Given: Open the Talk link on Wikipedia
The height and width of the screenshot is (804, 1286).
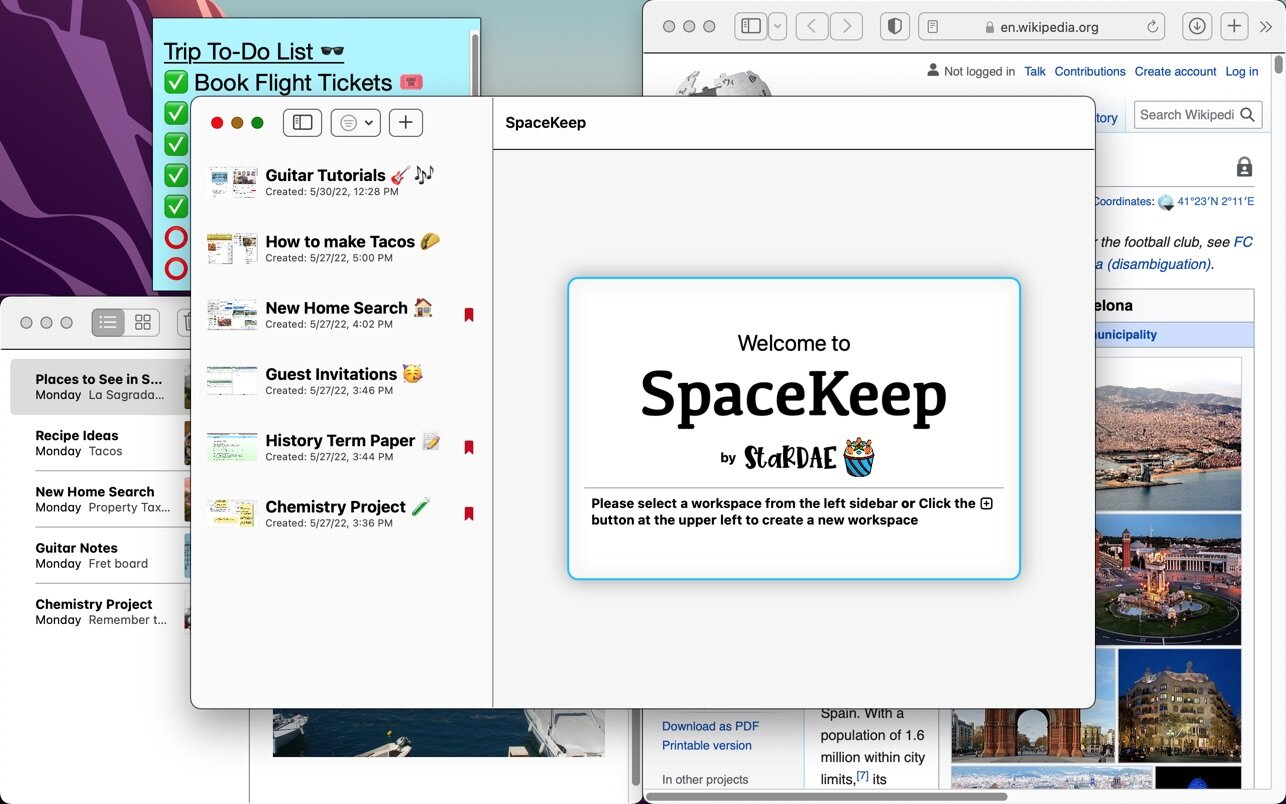Looking at the screenshot, I should 1035,71.
